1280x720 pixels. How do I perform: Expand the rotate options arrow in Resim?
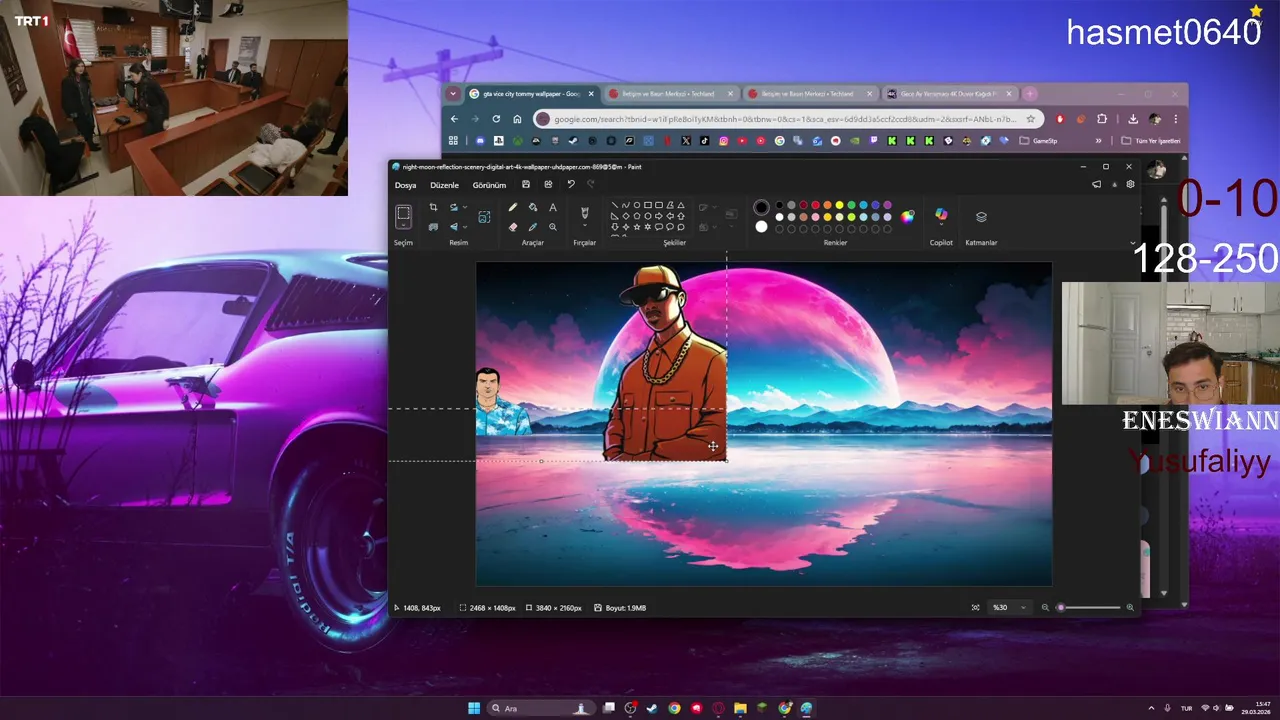(x=465, y=207)
